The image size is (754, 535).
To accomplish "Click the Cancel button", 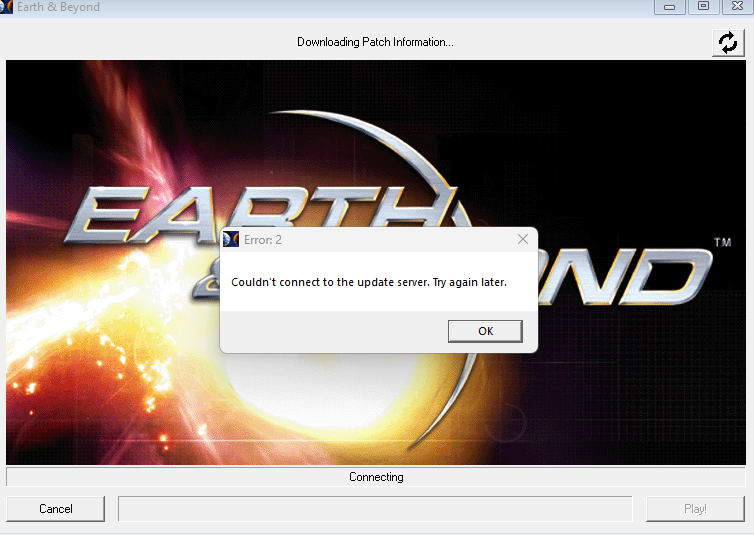I will coord(56,509).
